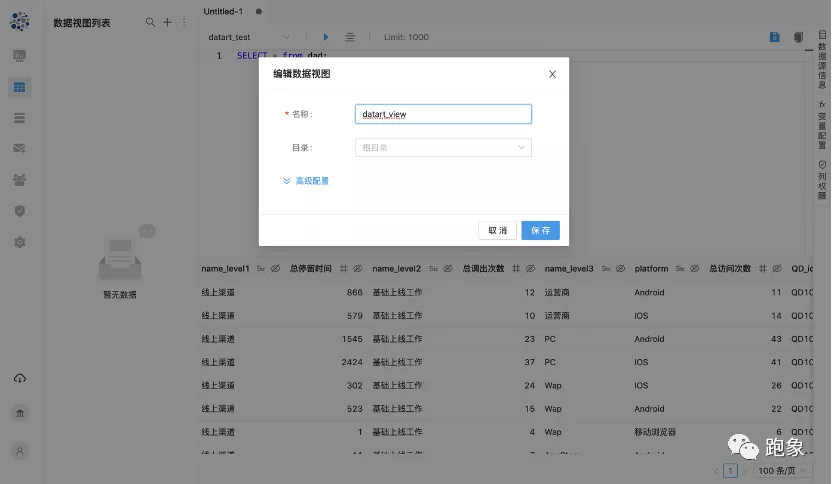Screen dimensions: 832x484
Task: Go to page 1 in pagination
Action: point(730,471)
